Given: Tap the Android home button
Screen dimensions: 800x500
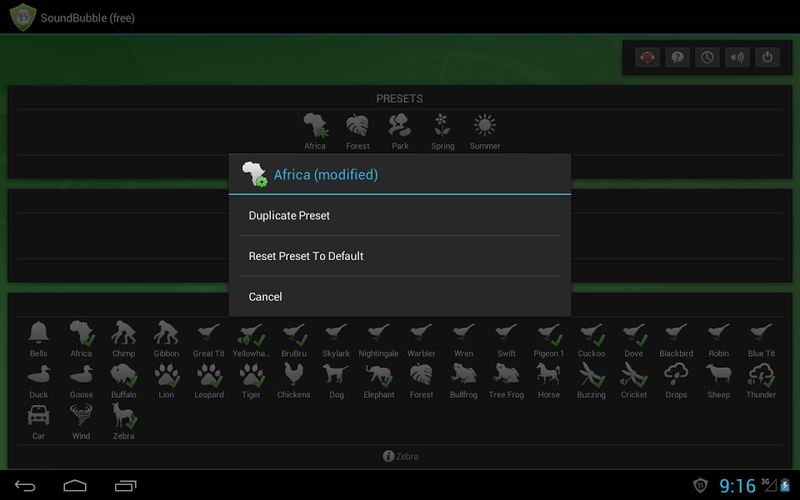Looking at the screenshot, I should tap(75, 486).
